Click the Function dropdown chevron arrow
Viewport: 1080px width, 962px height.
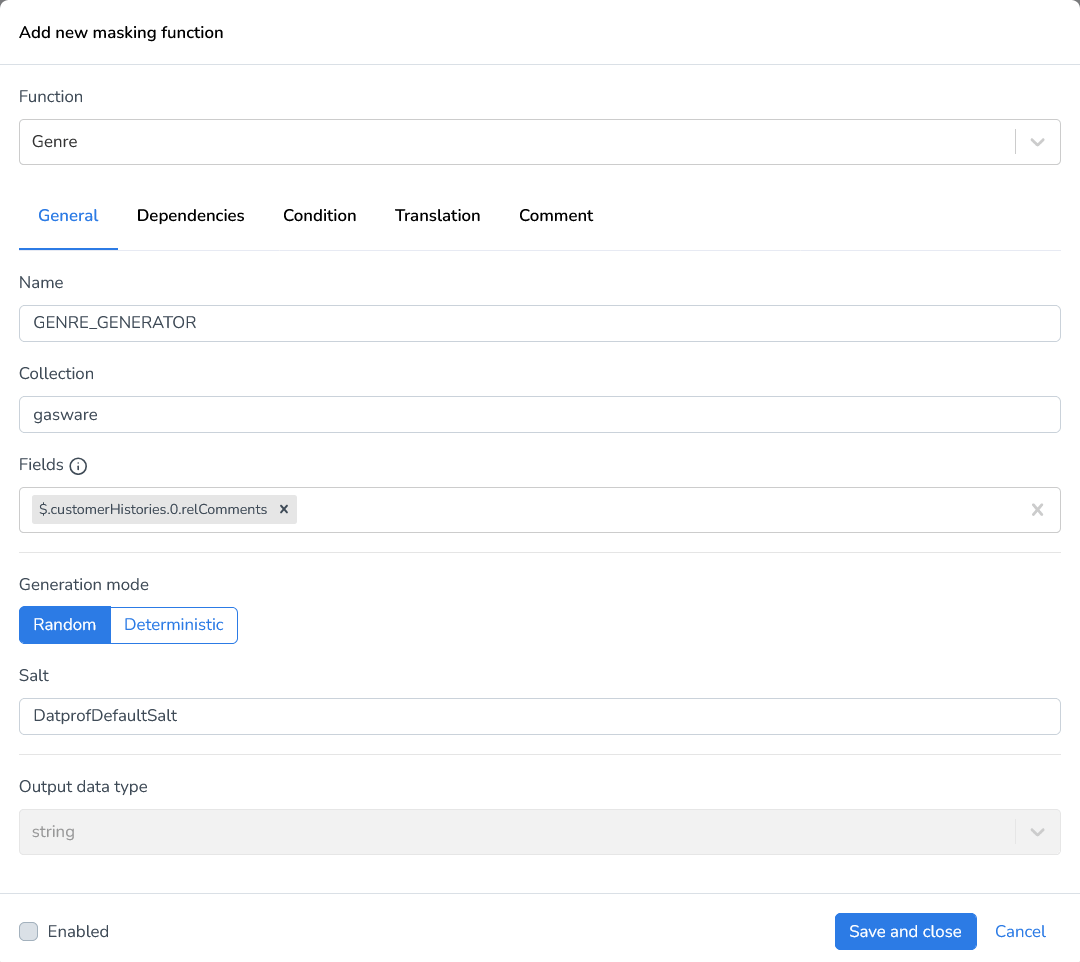coord(1037,142)
